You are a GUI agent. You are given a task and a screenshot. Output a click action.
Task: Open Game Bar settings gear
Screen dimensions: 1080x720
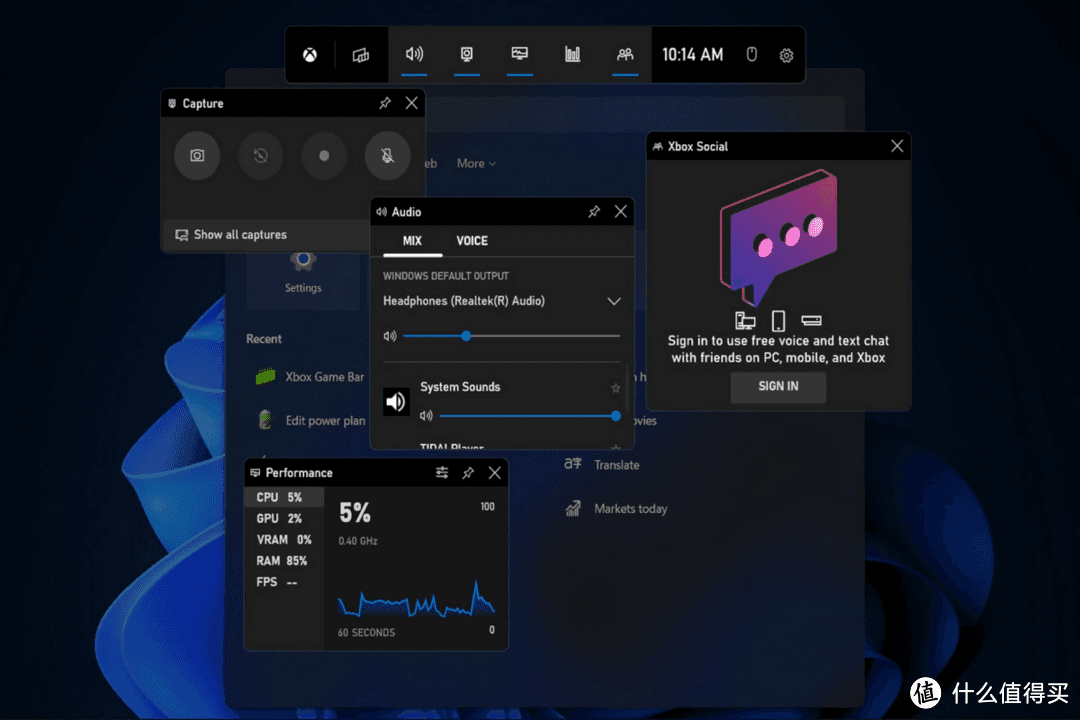click(x=786, y=55)
